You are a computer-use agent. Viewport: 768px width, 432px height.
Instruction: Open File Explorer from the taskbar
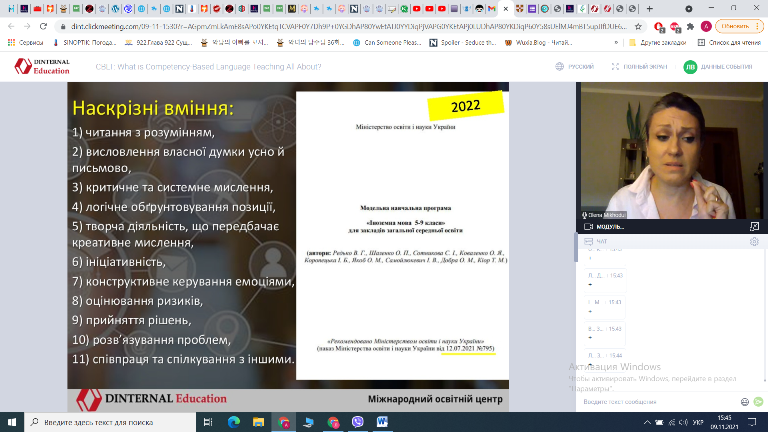258,422
